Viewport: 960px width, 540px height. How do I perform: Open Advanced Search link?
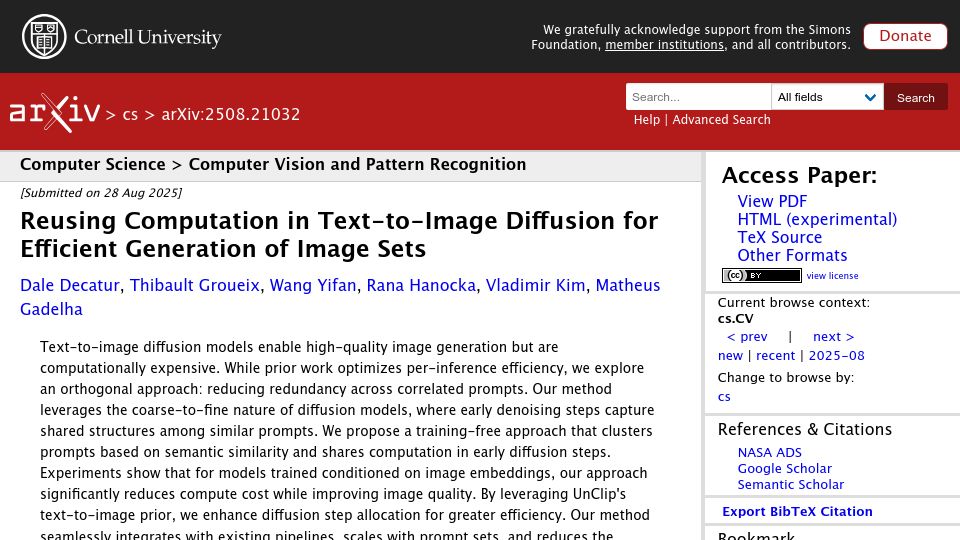click(721, 119)
